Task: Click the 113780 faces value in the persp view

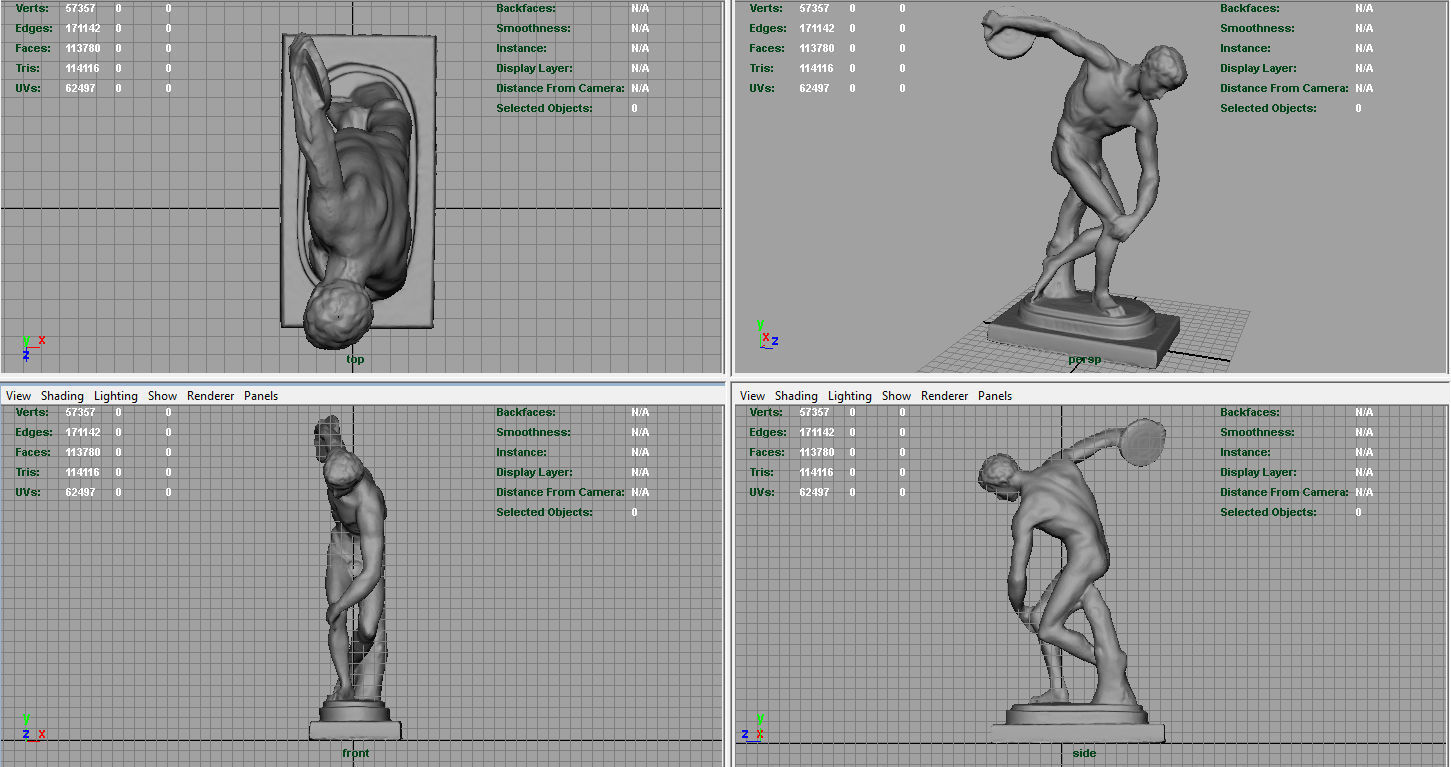Action: coord(817,48)
